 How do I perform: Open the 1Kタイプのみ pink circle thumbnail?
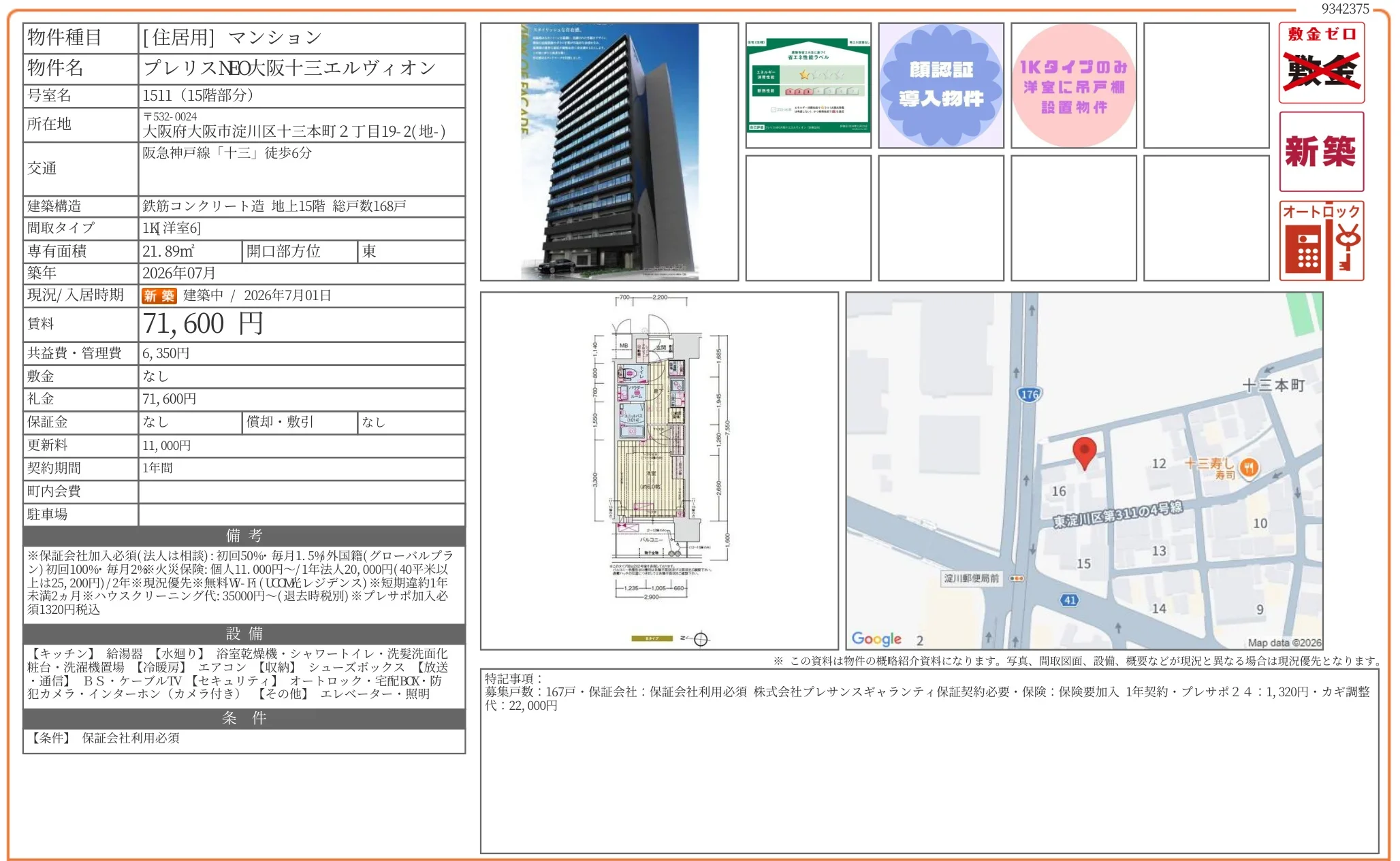pyautogui.click(x=1073, y=85)
